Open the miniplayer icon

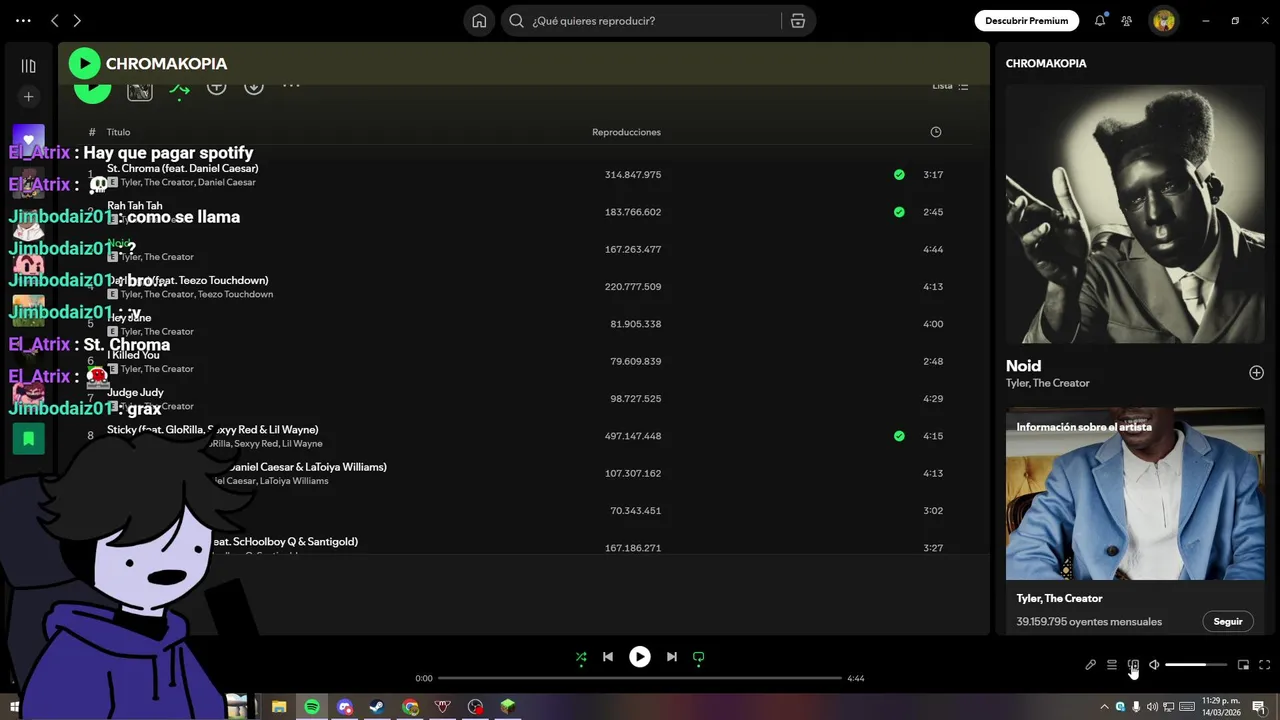pyautogui.click(x=1243, y=665)
